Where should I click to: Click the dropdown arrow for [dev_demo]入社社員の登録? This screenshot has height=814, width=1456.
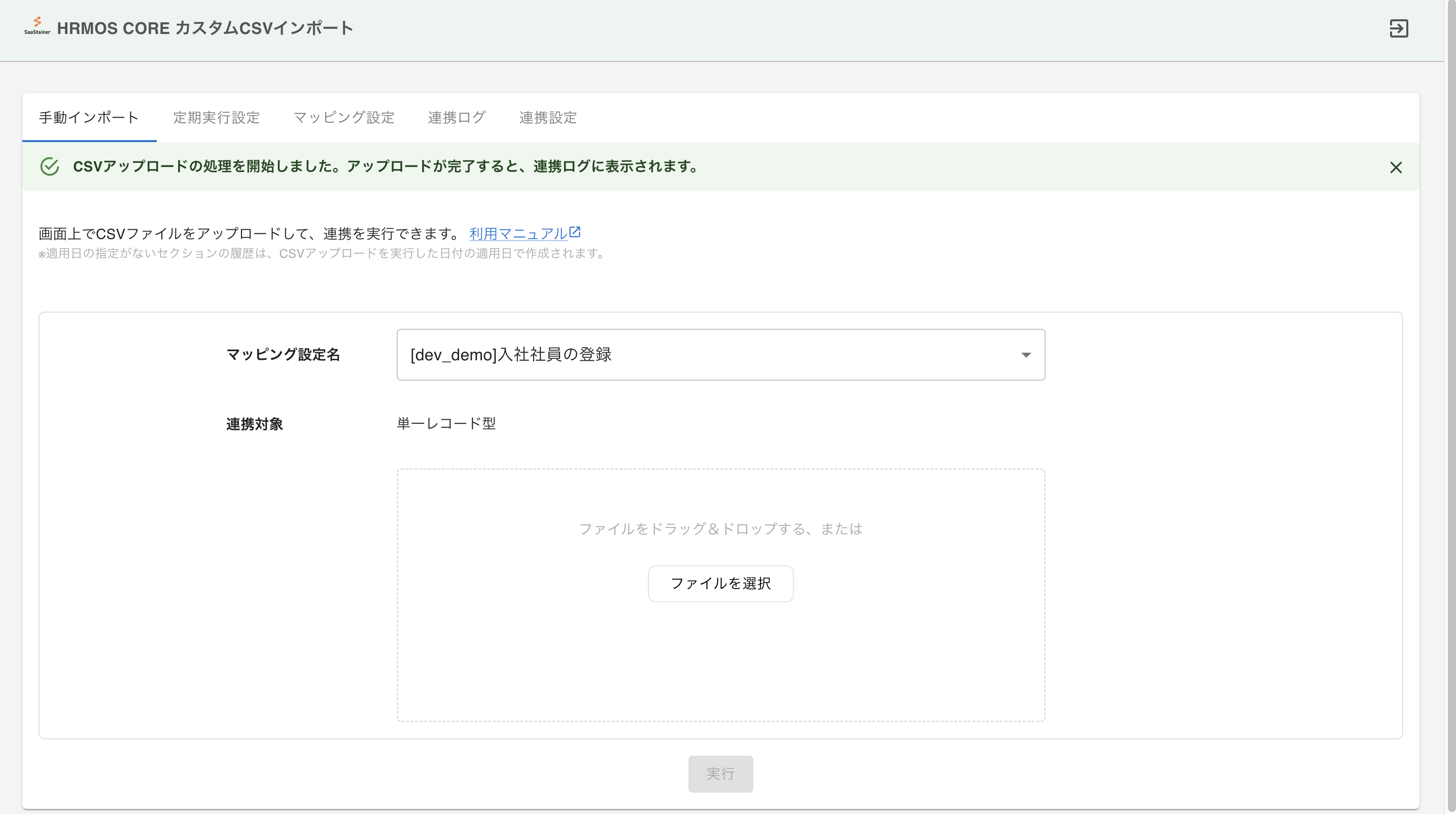(1025, 354)
